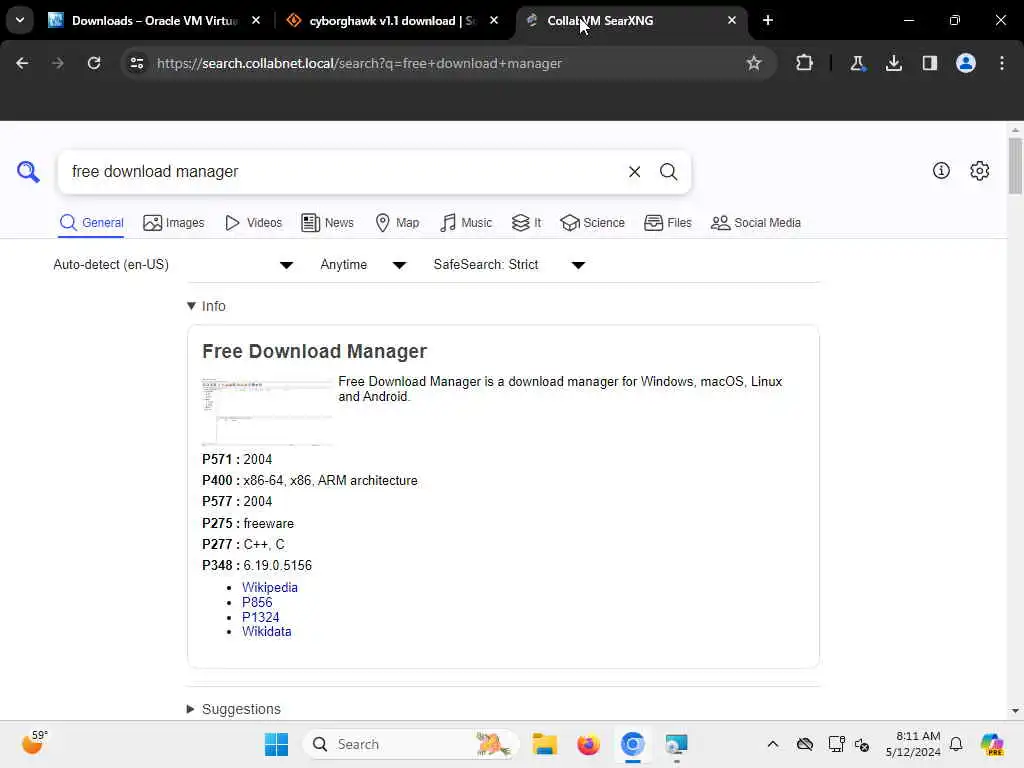Open the tab search dropdown arrow

pos(20,20)
